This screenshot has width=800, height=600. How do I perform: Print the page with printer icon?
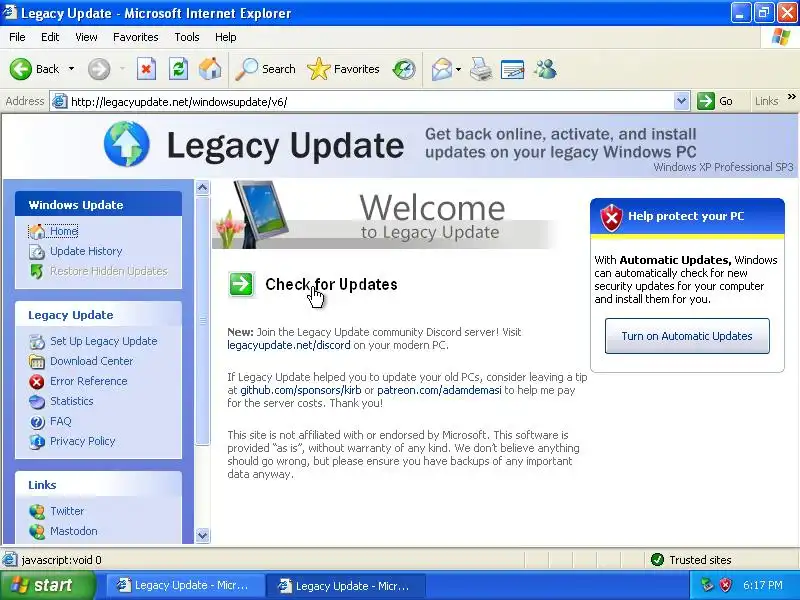pos(481,69)
